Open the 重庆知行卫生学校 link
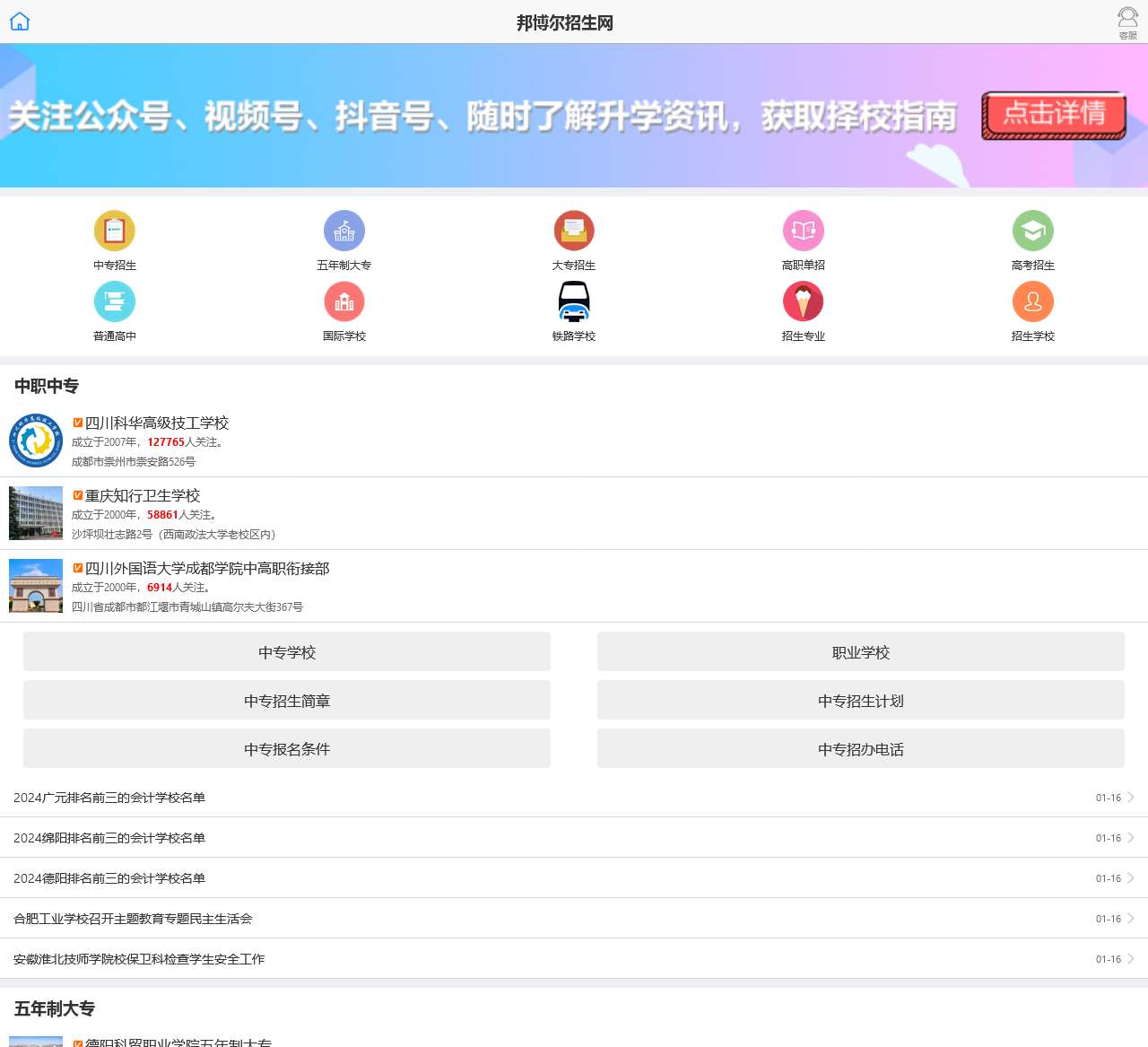Screen dimensions: 1148x1047 tap(143, 495)
